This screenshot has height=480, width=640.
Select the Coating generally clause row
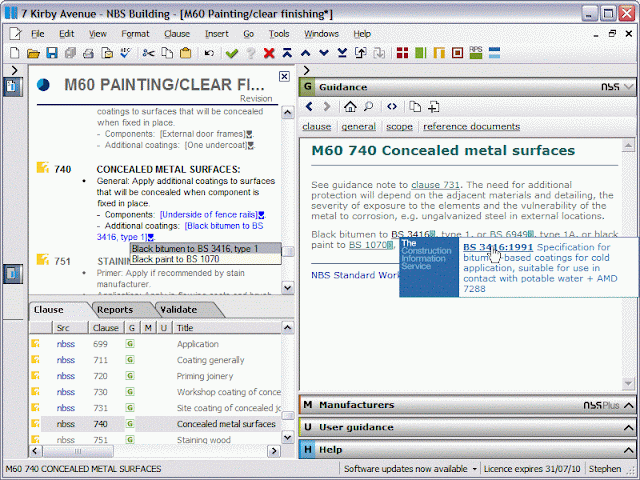tap(155, 360)
